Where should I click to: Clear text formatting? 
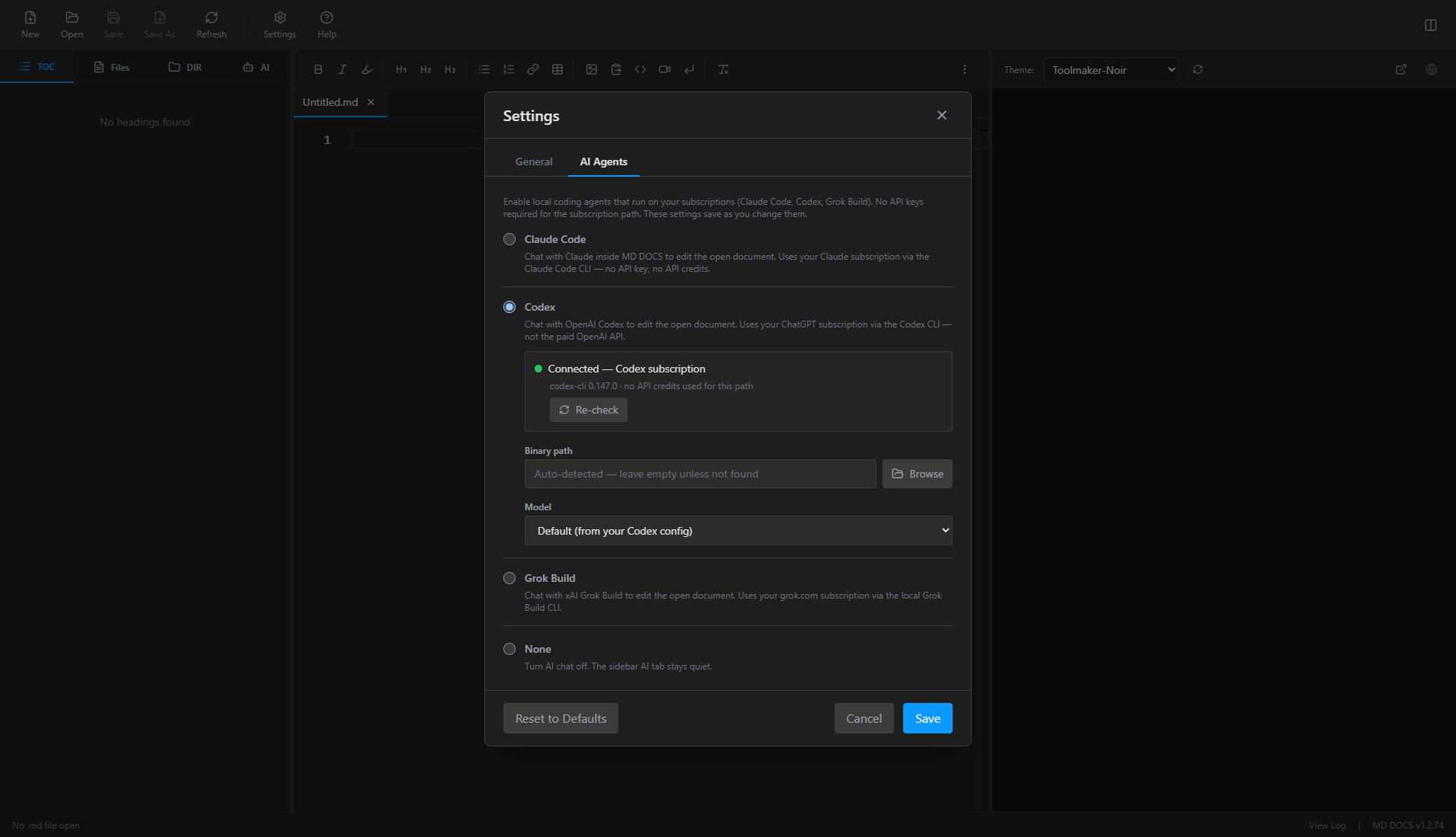pos(723,69)
